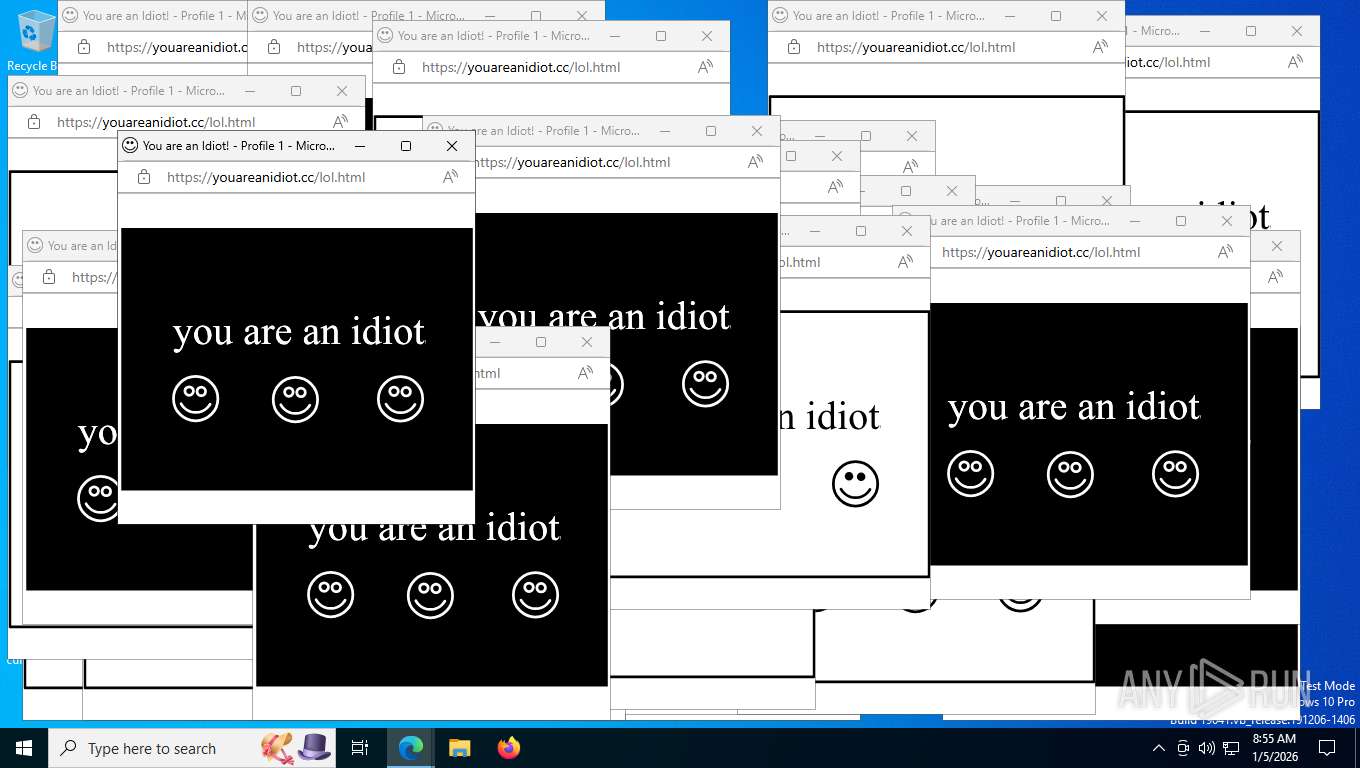Click the lock icon in the window beside Recycle Bin

pyautogui.click(x=84, y=47)
